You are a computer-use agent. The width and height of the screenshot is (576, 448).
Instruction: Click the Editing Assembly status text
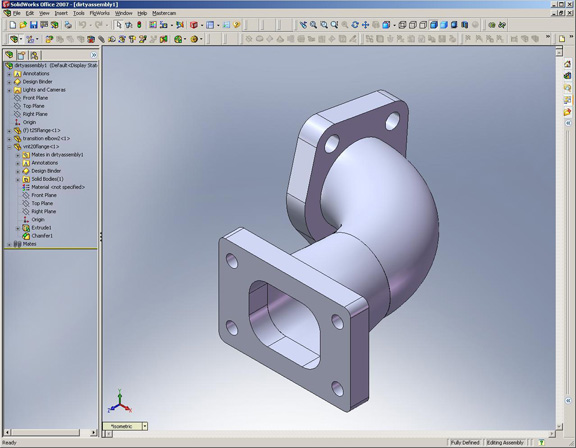[x=505, y=442]
